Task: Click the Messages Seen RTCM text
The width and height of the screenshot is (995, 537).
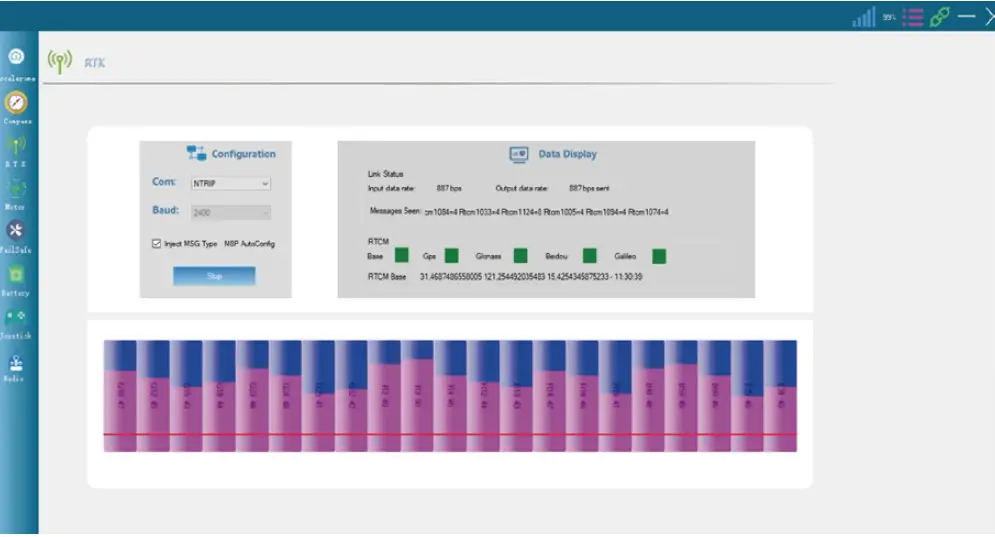Action: (546, 212)
